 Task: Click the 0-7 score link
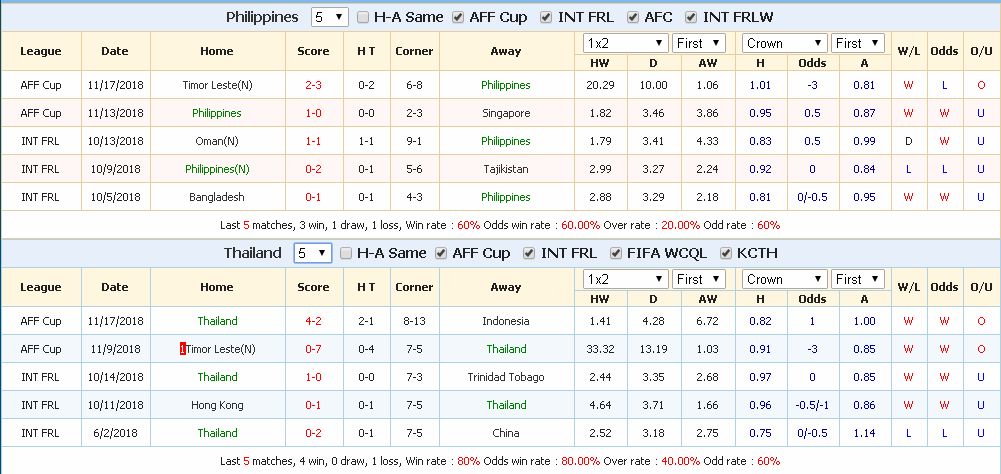point(313,349)
